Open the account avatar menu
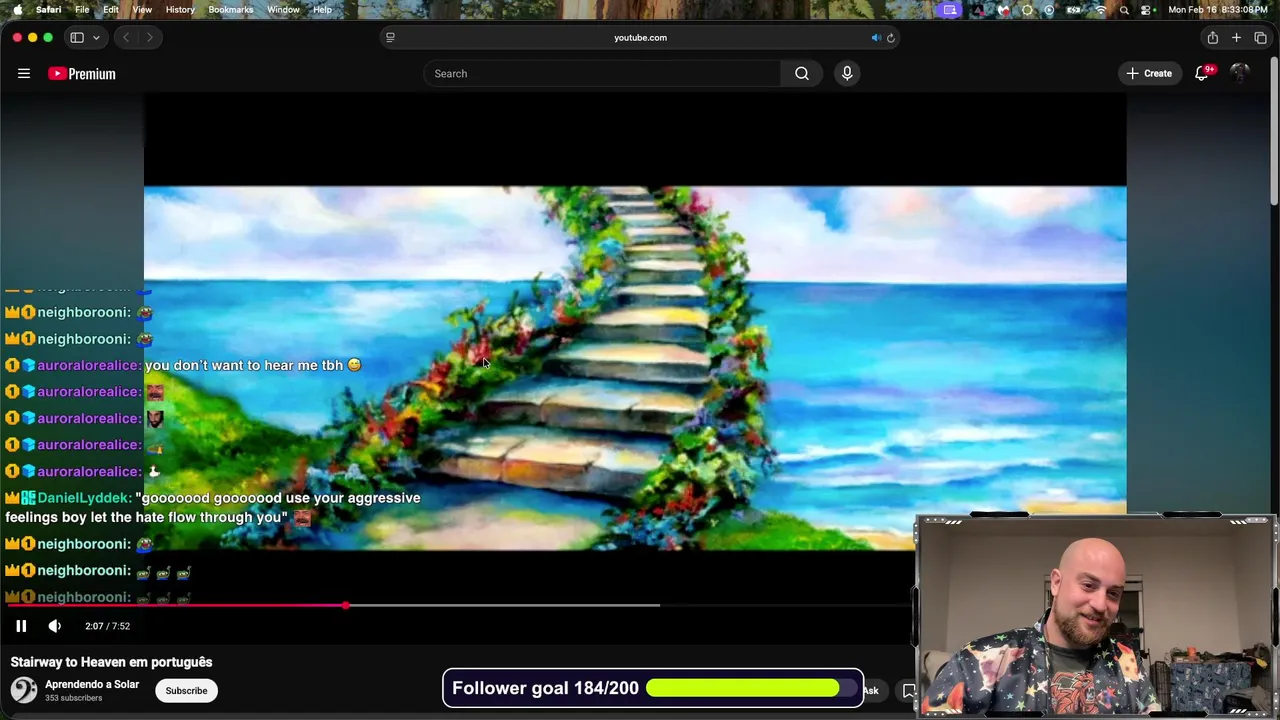The height and width of the screenshot is (720, 1280). coord(1240,73)
